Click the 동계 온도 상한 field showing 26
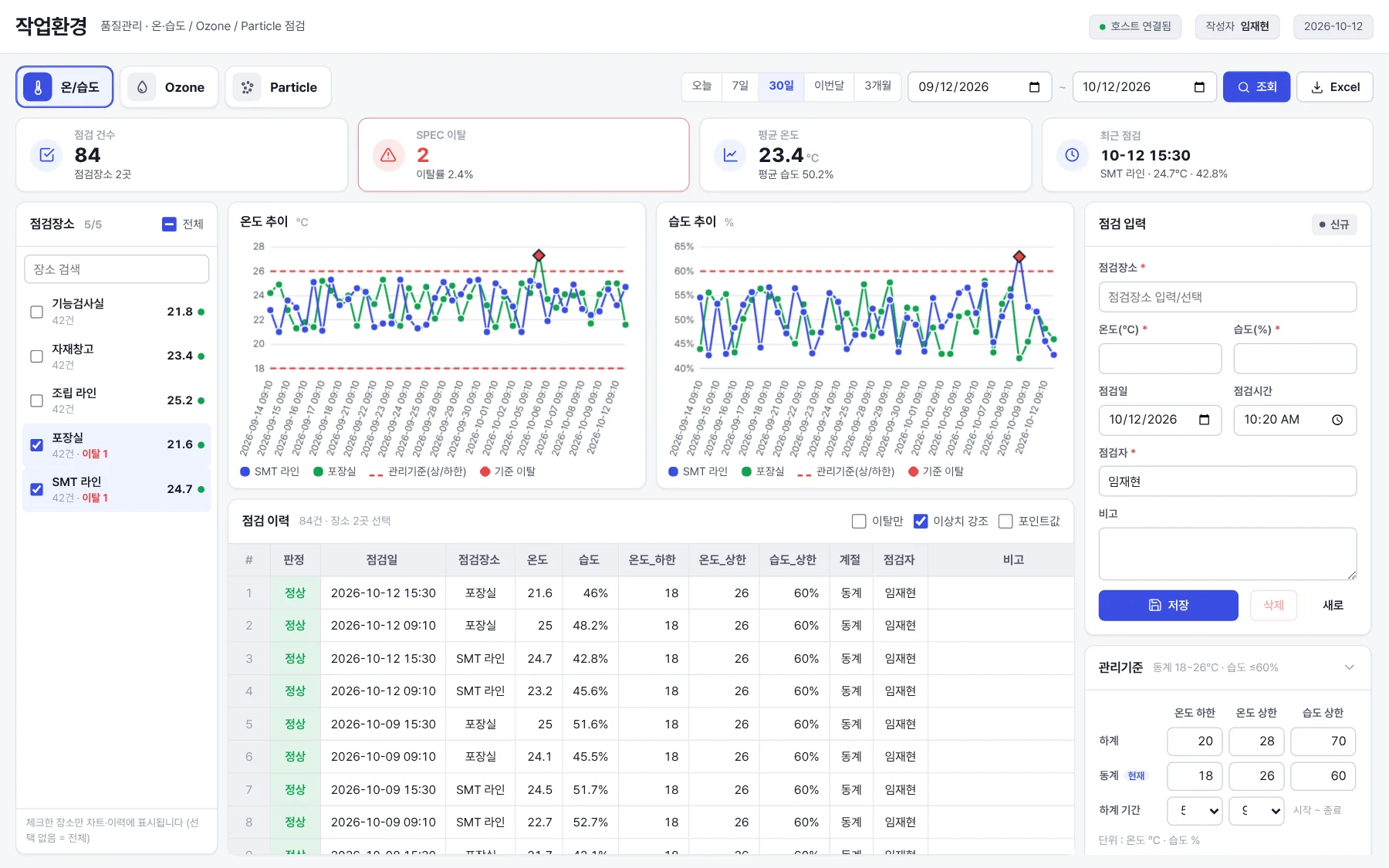 tap(1256, 776)
